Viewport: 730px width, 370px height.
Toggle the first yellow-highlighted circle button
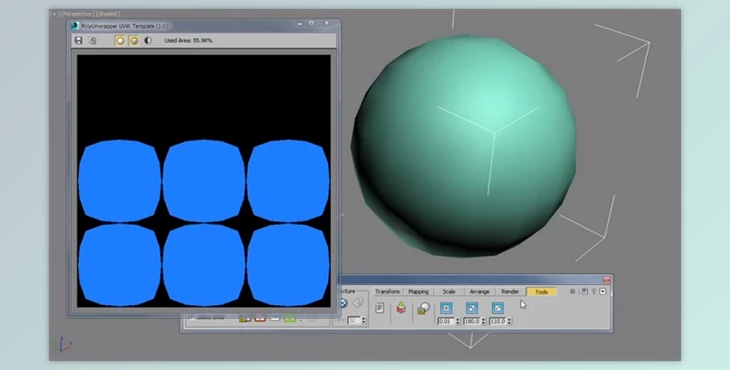[120, 40]
